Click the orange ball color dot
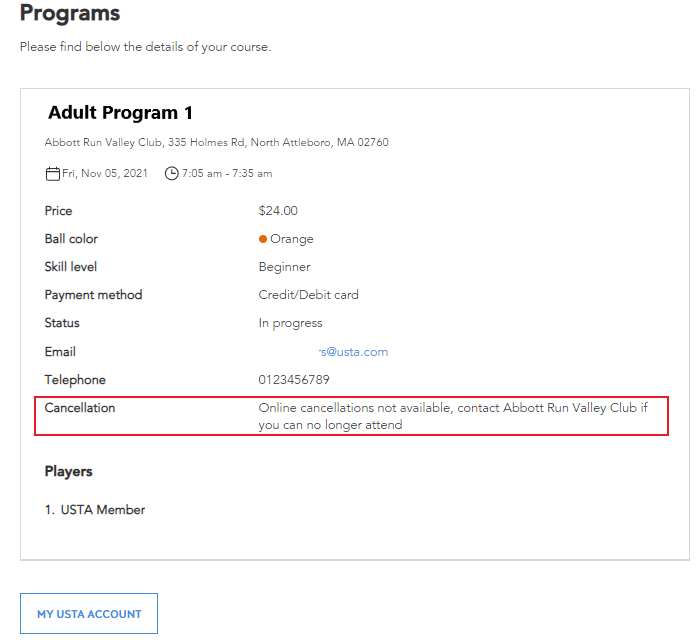 pyautogui.click(x=263, y=239)
